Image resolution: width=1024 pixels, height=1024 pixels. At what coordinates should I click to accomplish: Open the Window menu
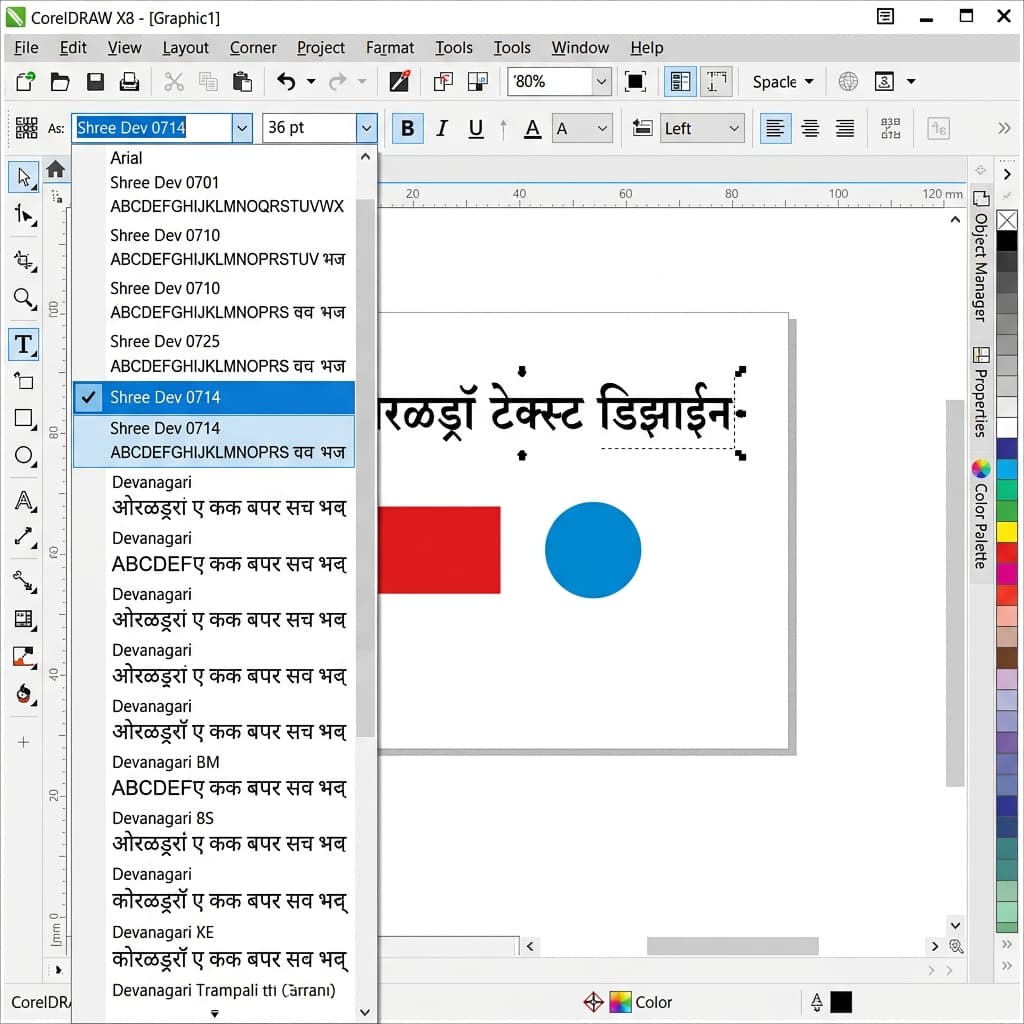[580, 48]
